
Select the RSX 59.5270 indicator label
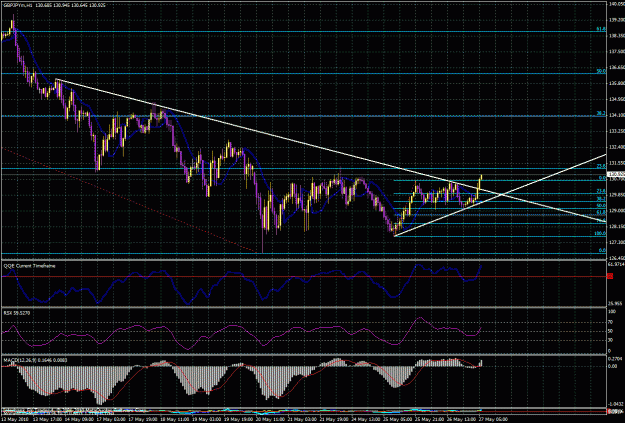tap(17, 313)
